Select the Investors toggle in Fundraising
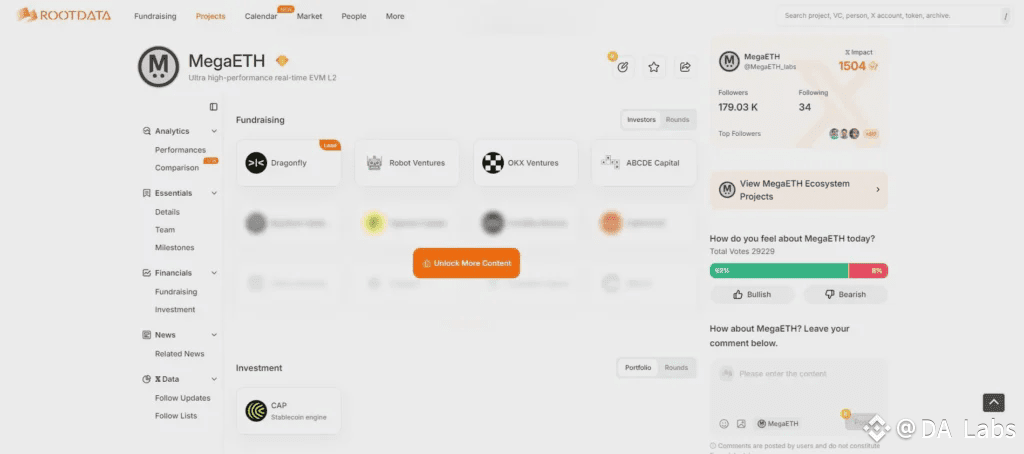This screenshot has width=1024, height=454. pyautogui.click(x=641, y=120)
